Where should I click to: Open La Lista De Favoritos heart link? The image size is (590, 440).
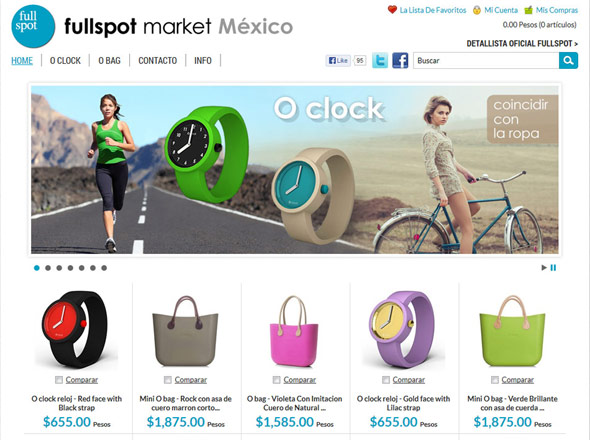point(427,10)
